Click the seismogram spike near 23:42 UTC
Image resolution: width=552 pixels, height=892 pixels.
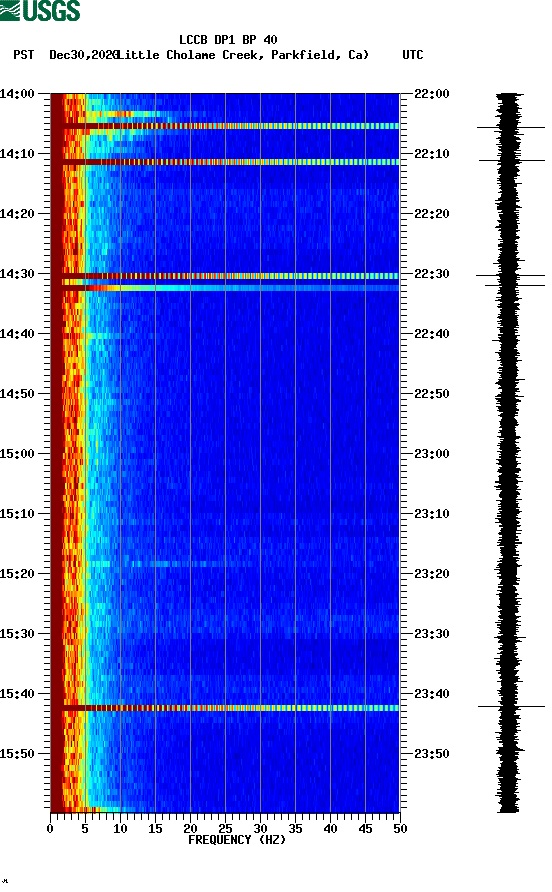click(x=511, y=707)
